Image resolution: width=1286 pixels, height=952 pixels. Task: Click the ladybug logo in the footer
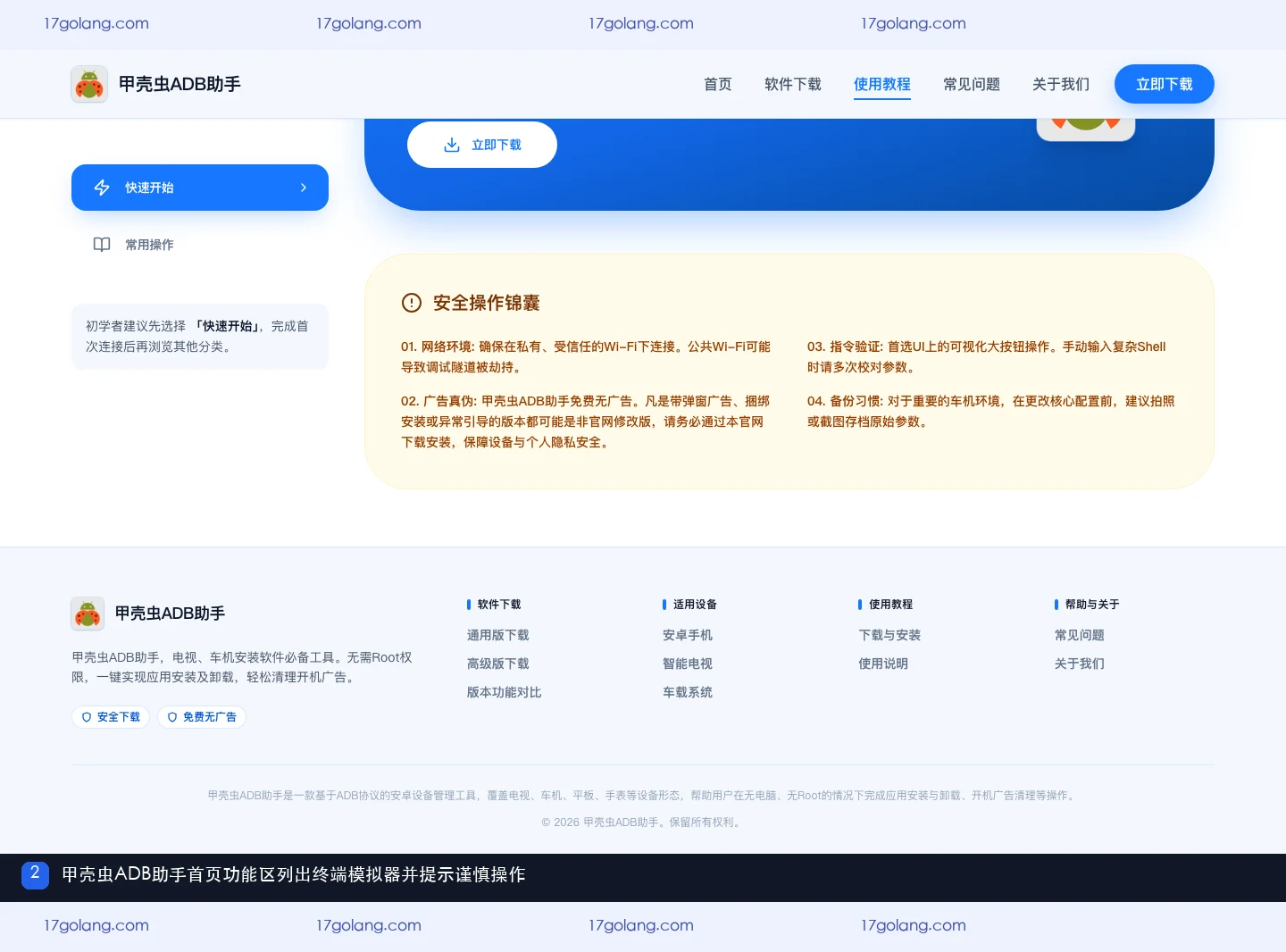point(88,614)
